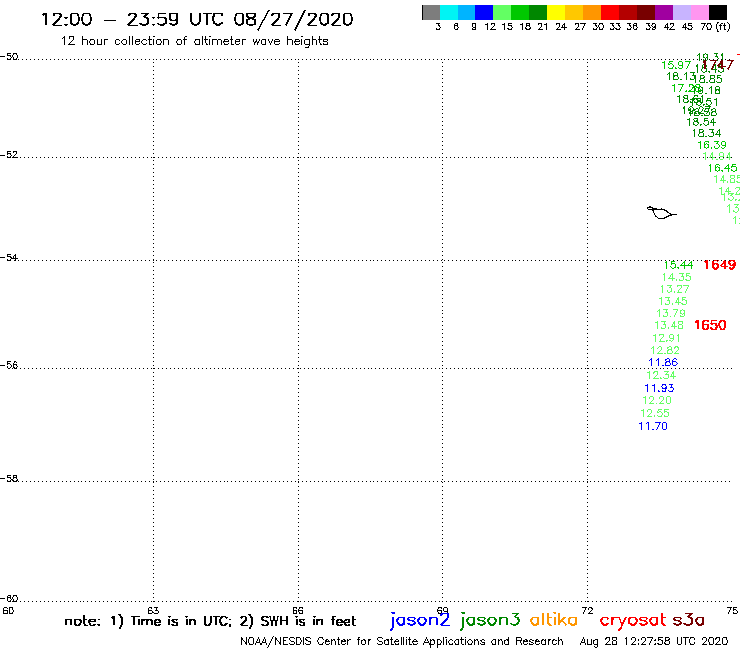Click the dark red 1747 time label
This screenshot has width=740, height=650.
(718, 65)
